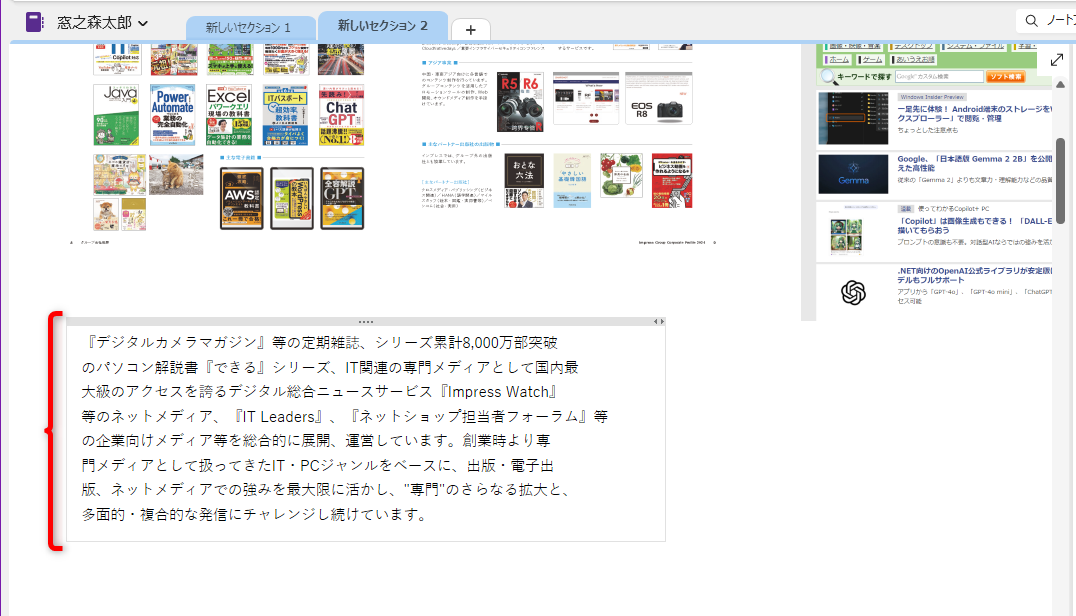This screenshot has width=1076, height=616.
Task: Click the AWS e-book tablet cover
Action: tap(242, 198)
